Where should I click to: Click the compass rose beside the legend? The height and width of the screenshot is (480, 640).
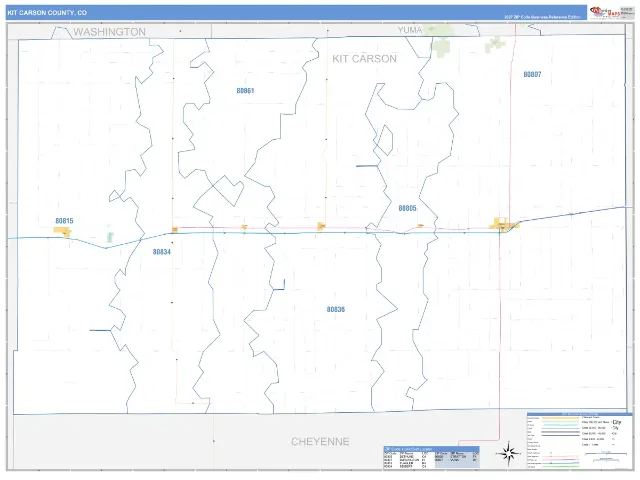click(509, 453)
